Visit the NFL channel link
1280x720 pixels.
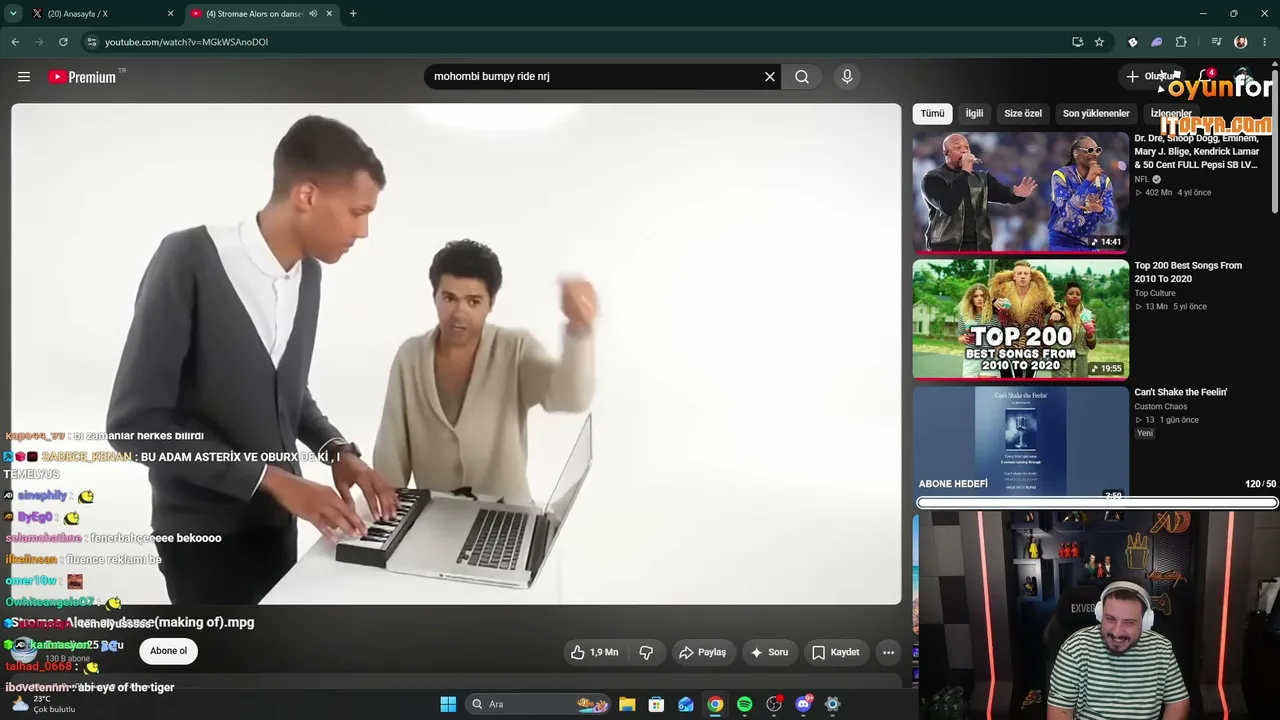tap(1142, 180)
